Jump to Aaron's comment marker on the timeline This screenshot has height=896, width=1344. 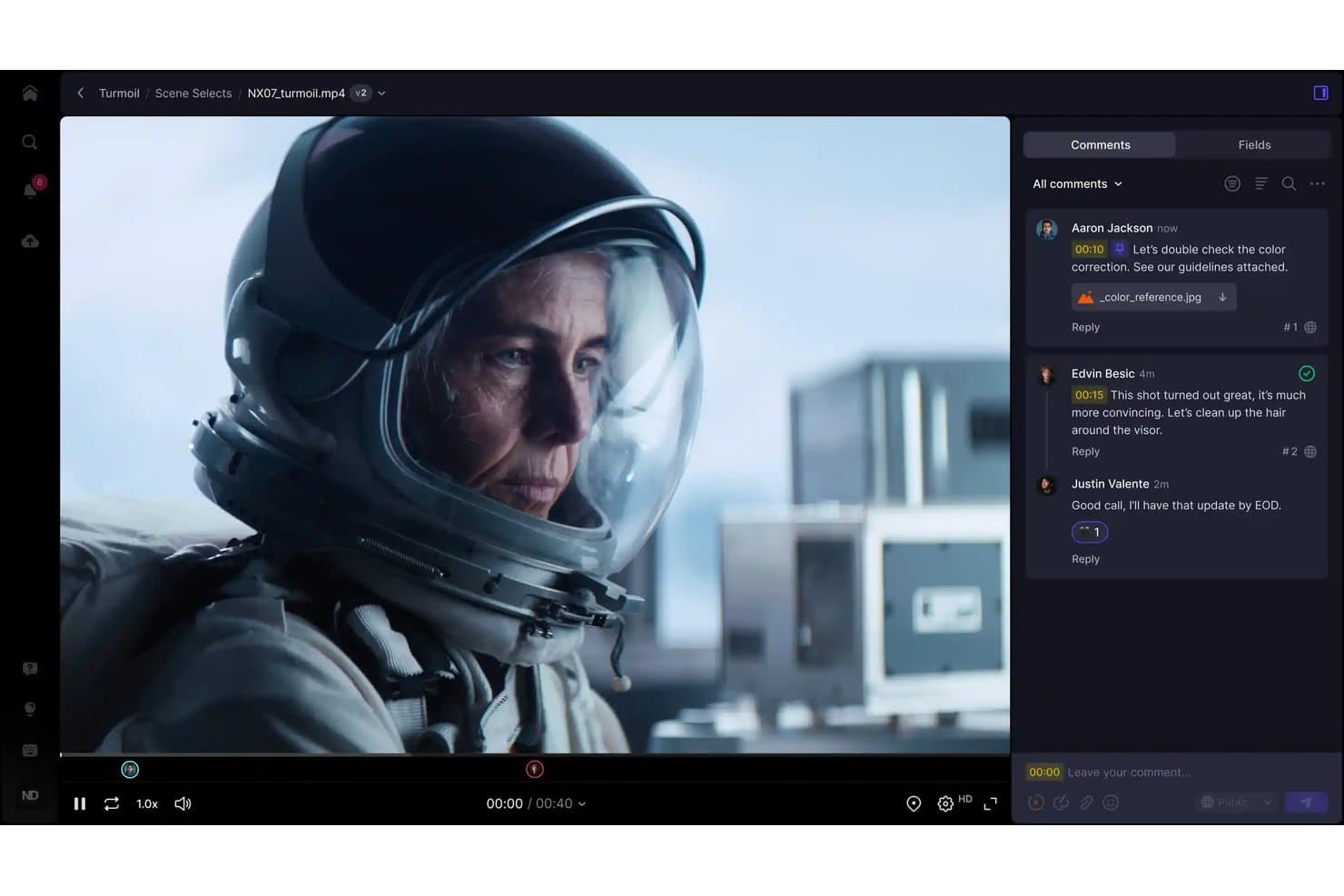(x=130, y=770)
